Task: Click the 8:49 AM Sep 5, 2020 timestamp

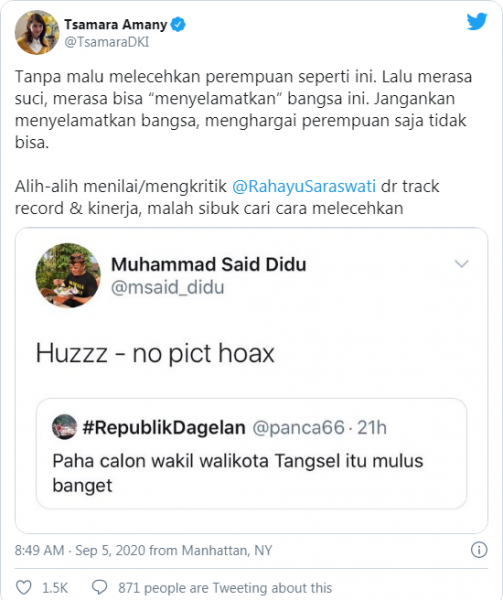Action: [x=143, y=550]
